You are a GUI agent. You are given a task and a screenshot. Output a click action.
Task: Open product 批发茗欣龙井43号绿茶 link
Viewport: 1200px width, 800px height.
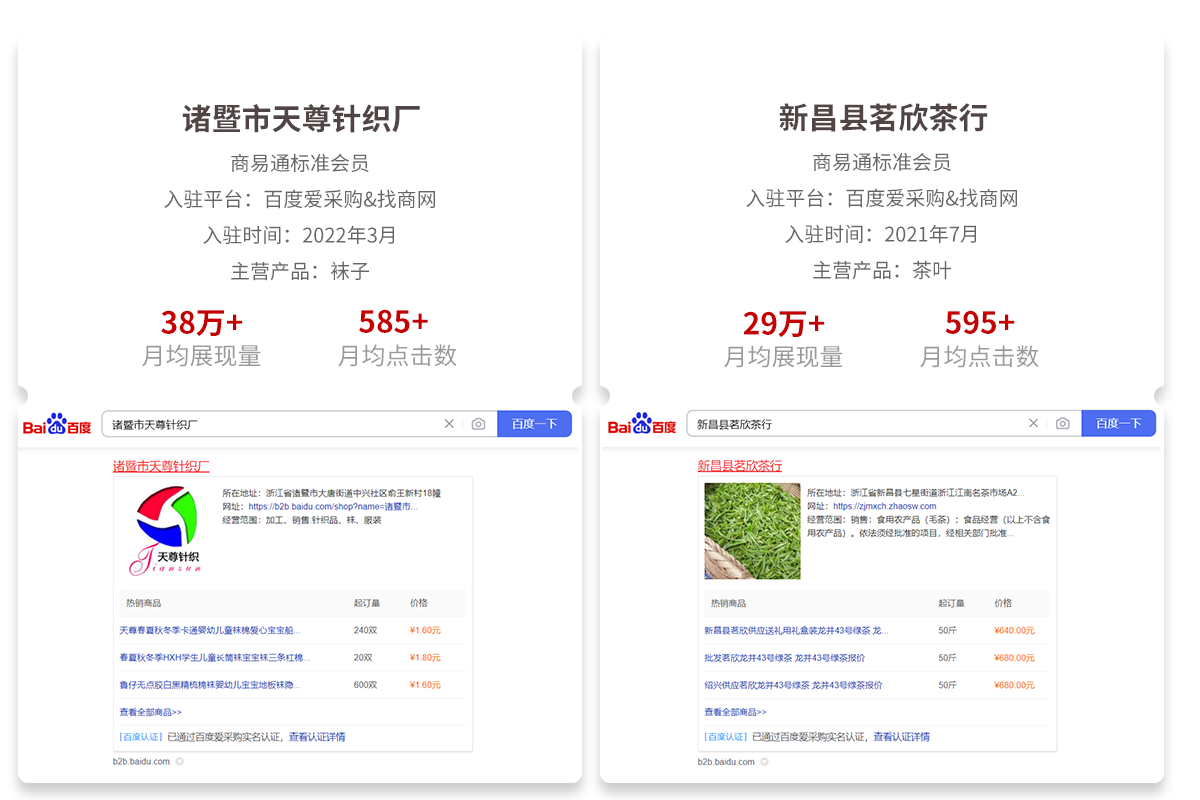(785, 658)
